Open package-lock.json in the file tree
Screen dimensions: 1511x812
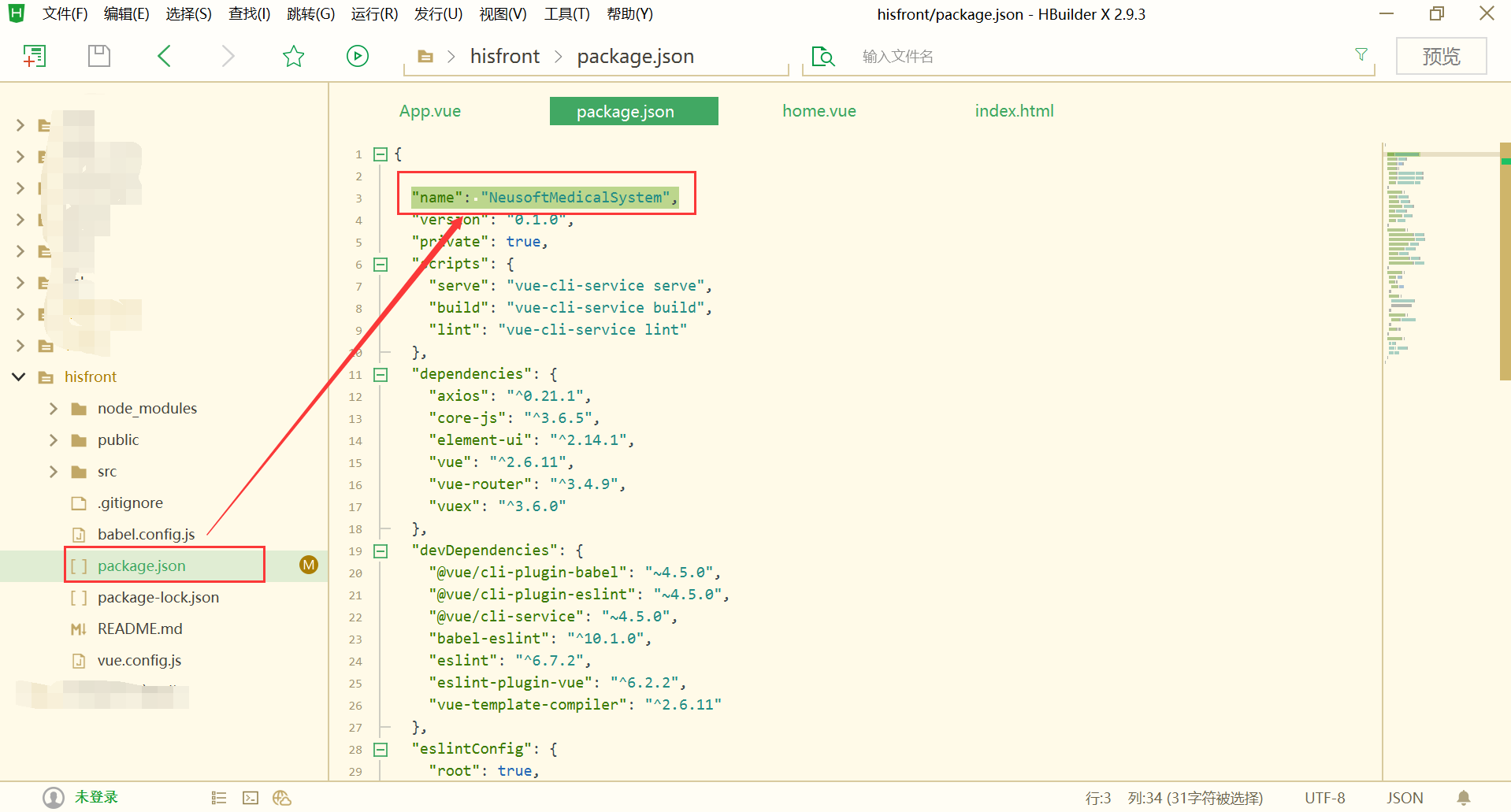coord(158,597)
